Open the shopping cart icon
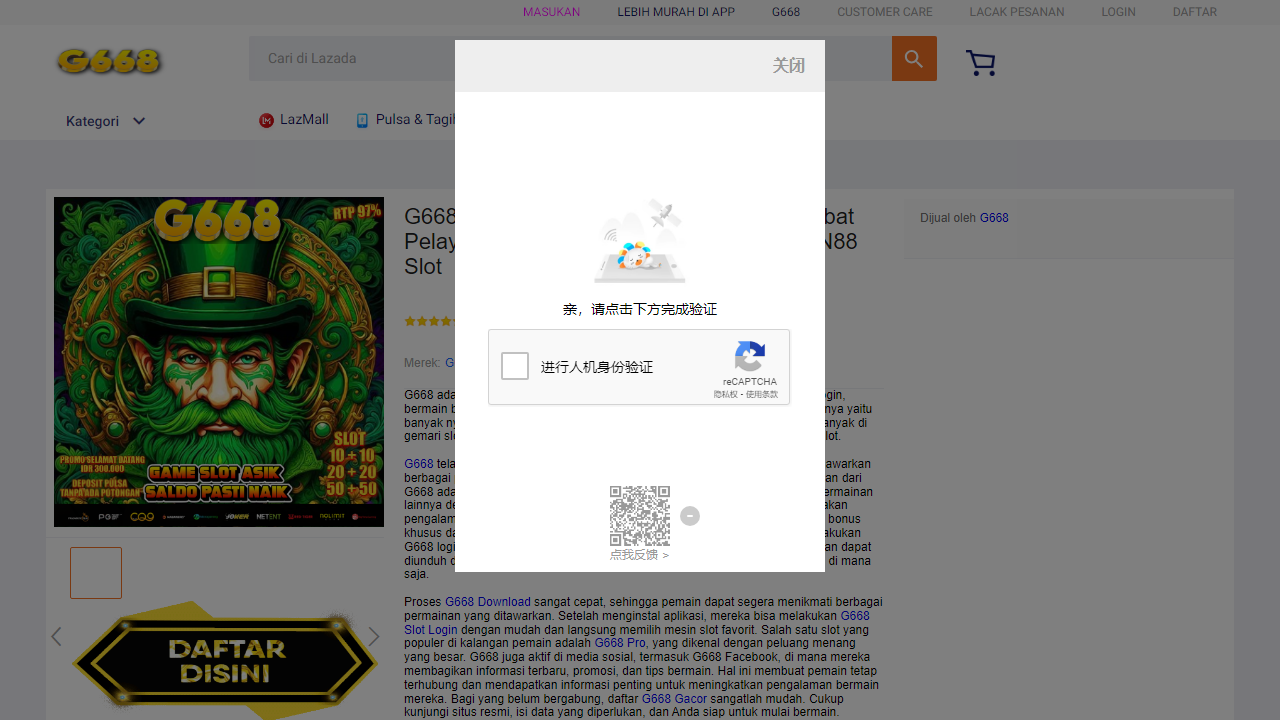The height and width of the screenshot is (720, 1280). (981, 63)
